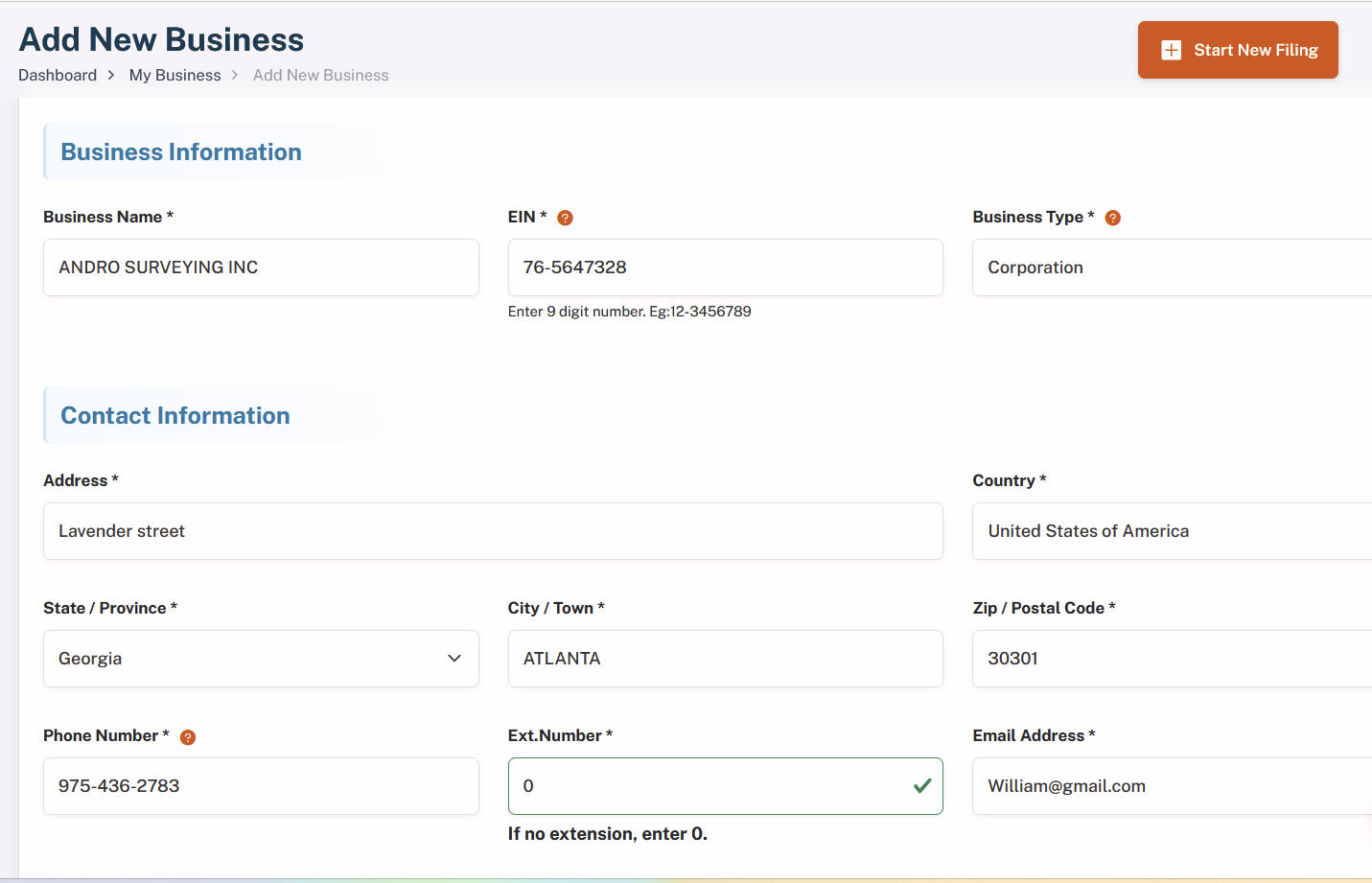Click the EIN help question-mark icon
This screenshot has width=1372, height=883.
[x=565, y=218]
